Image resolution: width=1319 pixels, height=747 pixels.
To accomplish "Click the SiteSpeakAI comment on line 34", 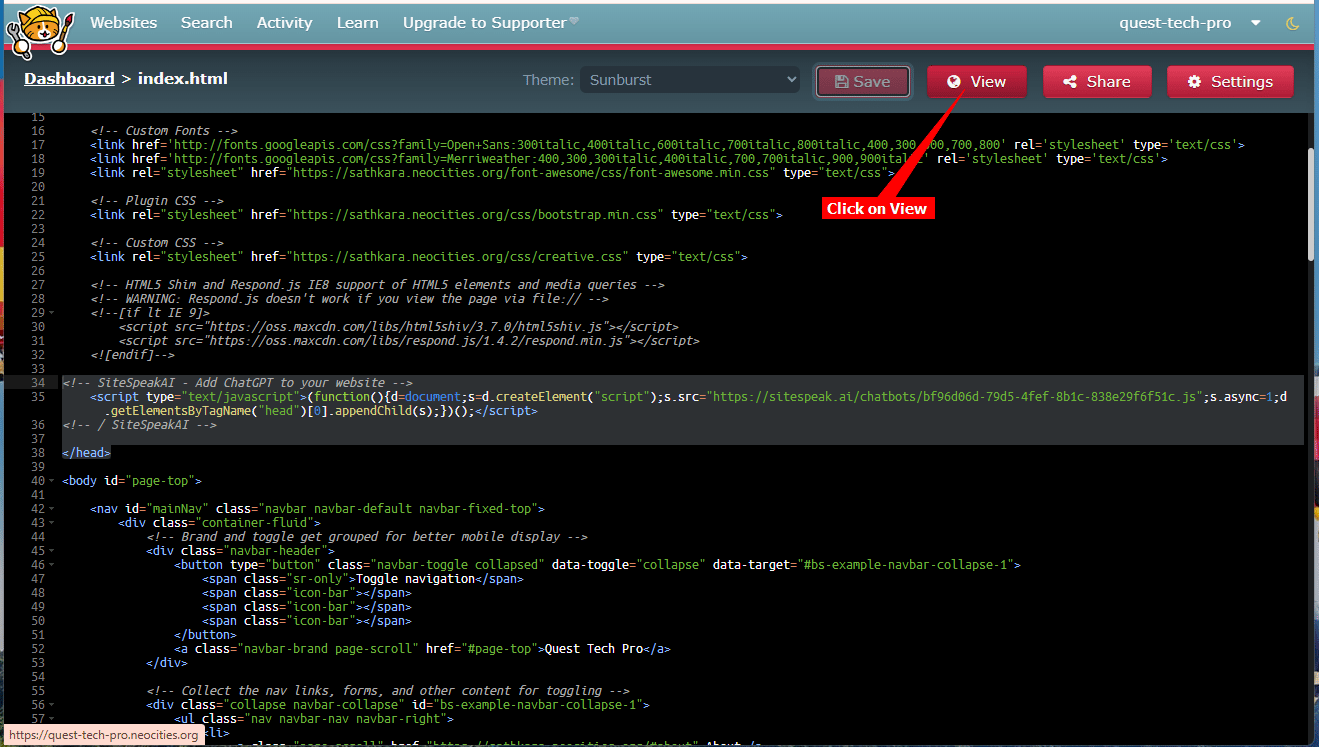I will click(x=237, y=383).
